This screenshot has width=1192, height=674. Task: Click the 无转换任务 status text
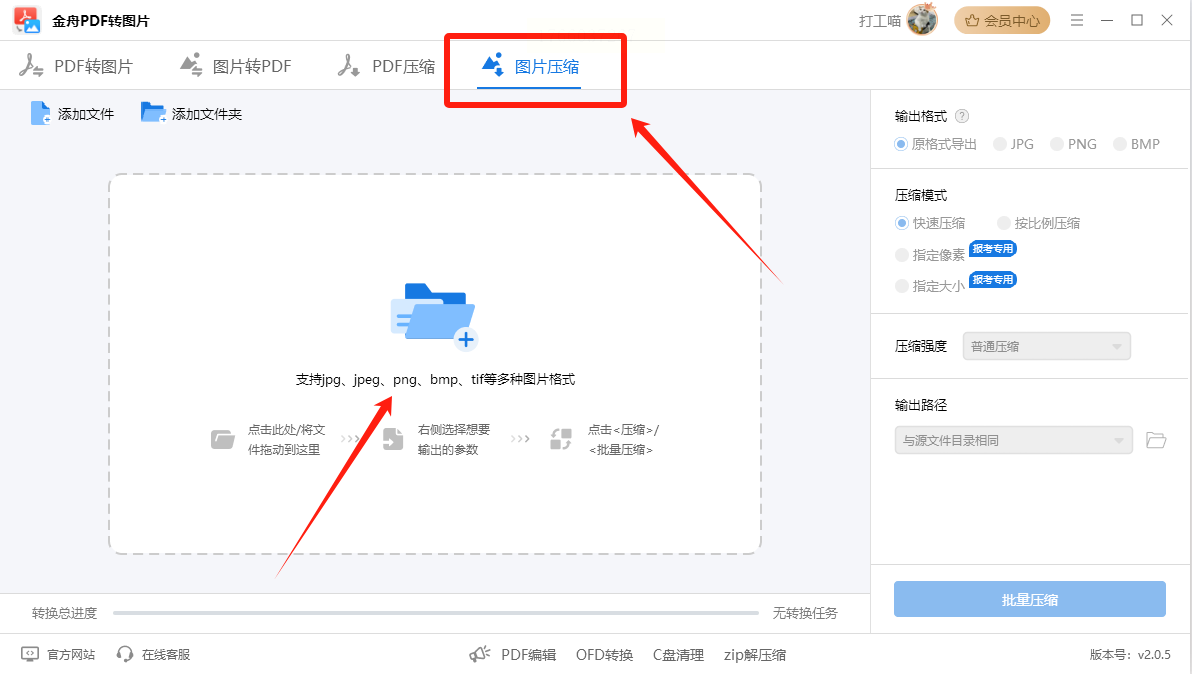click(805, 613)
